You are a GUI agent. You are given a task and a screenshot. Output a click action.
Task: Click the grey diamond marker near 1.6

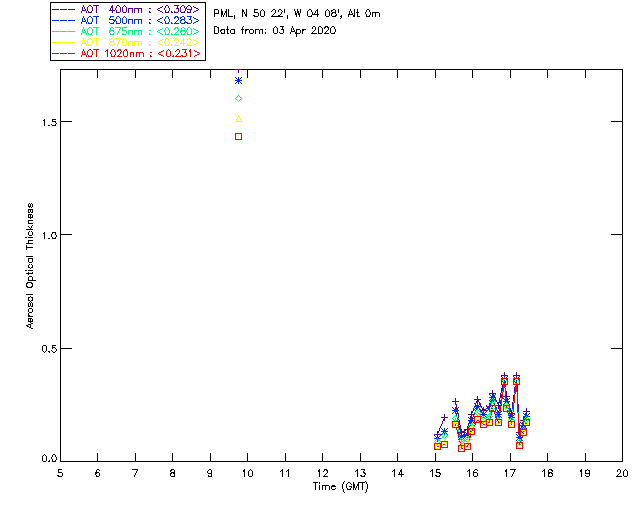238,99
